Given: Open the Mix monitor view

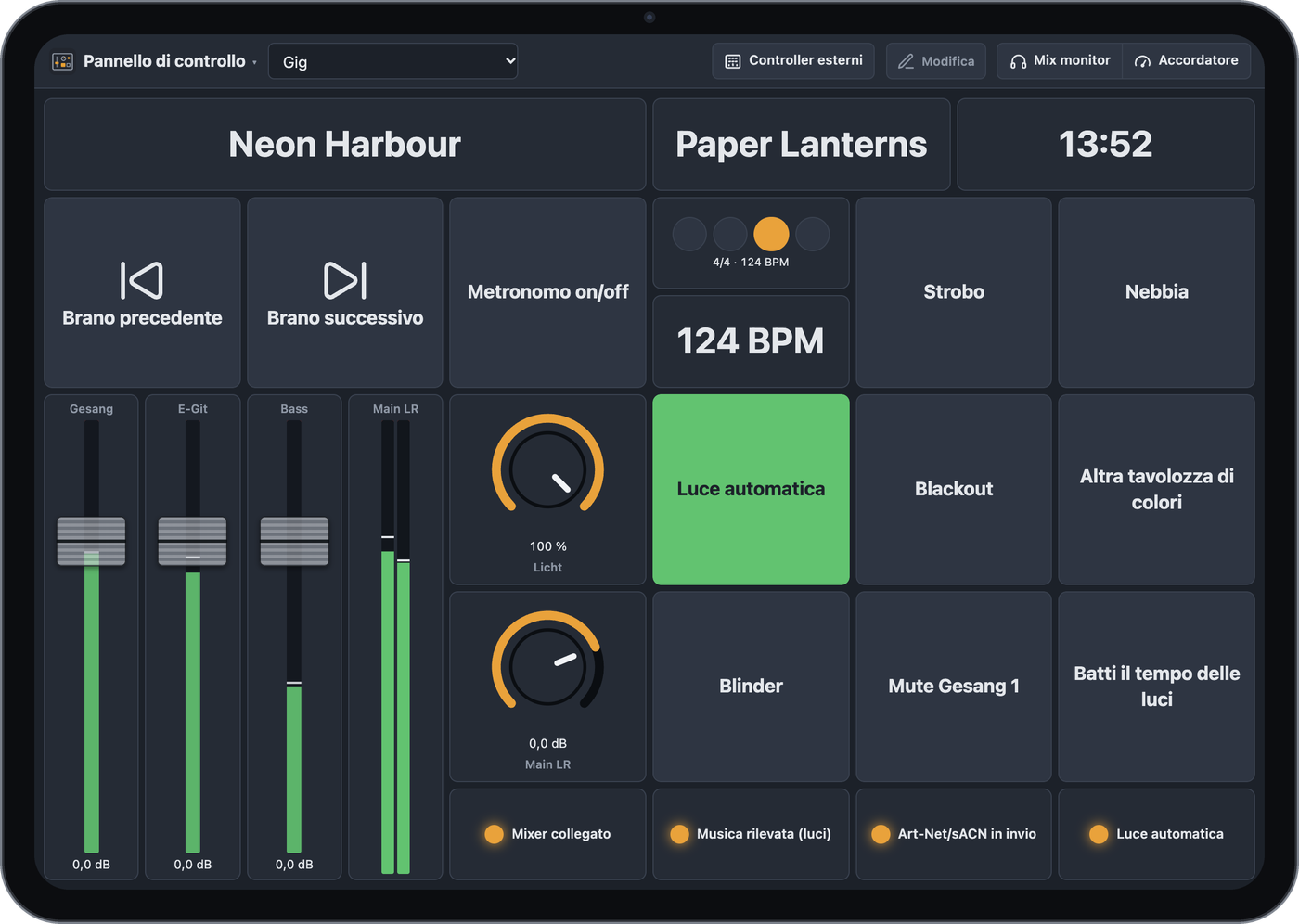Looking at the screenshot, I should [1060, 61].
